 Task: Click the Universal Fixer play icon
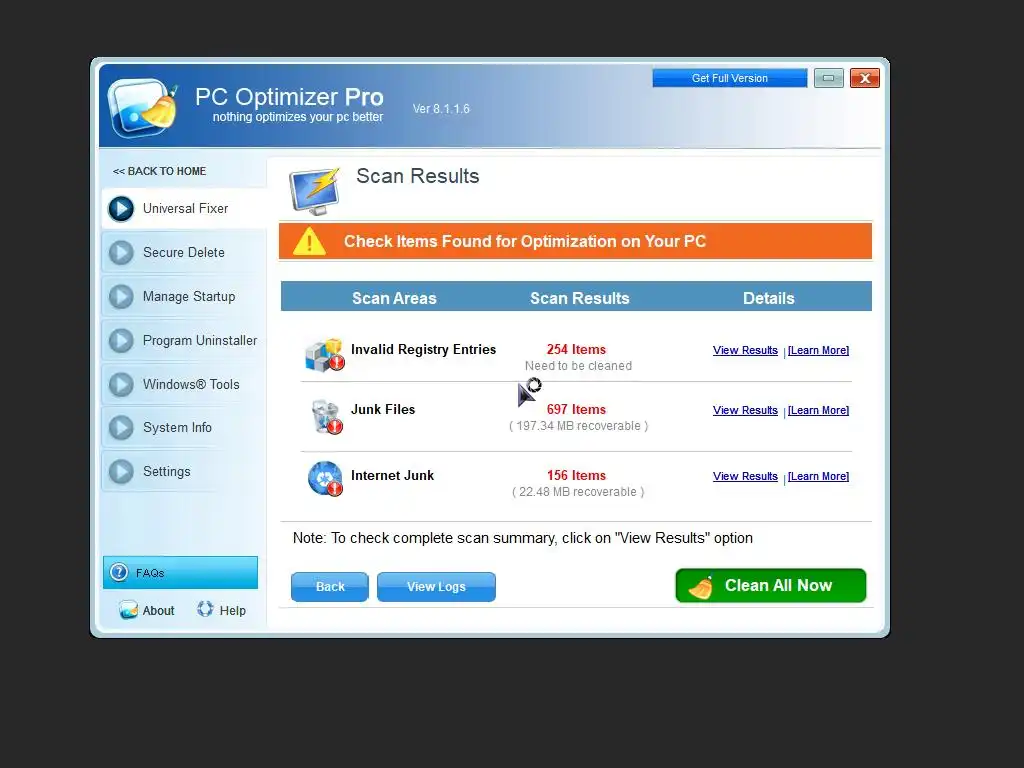(x=121, y=209)
